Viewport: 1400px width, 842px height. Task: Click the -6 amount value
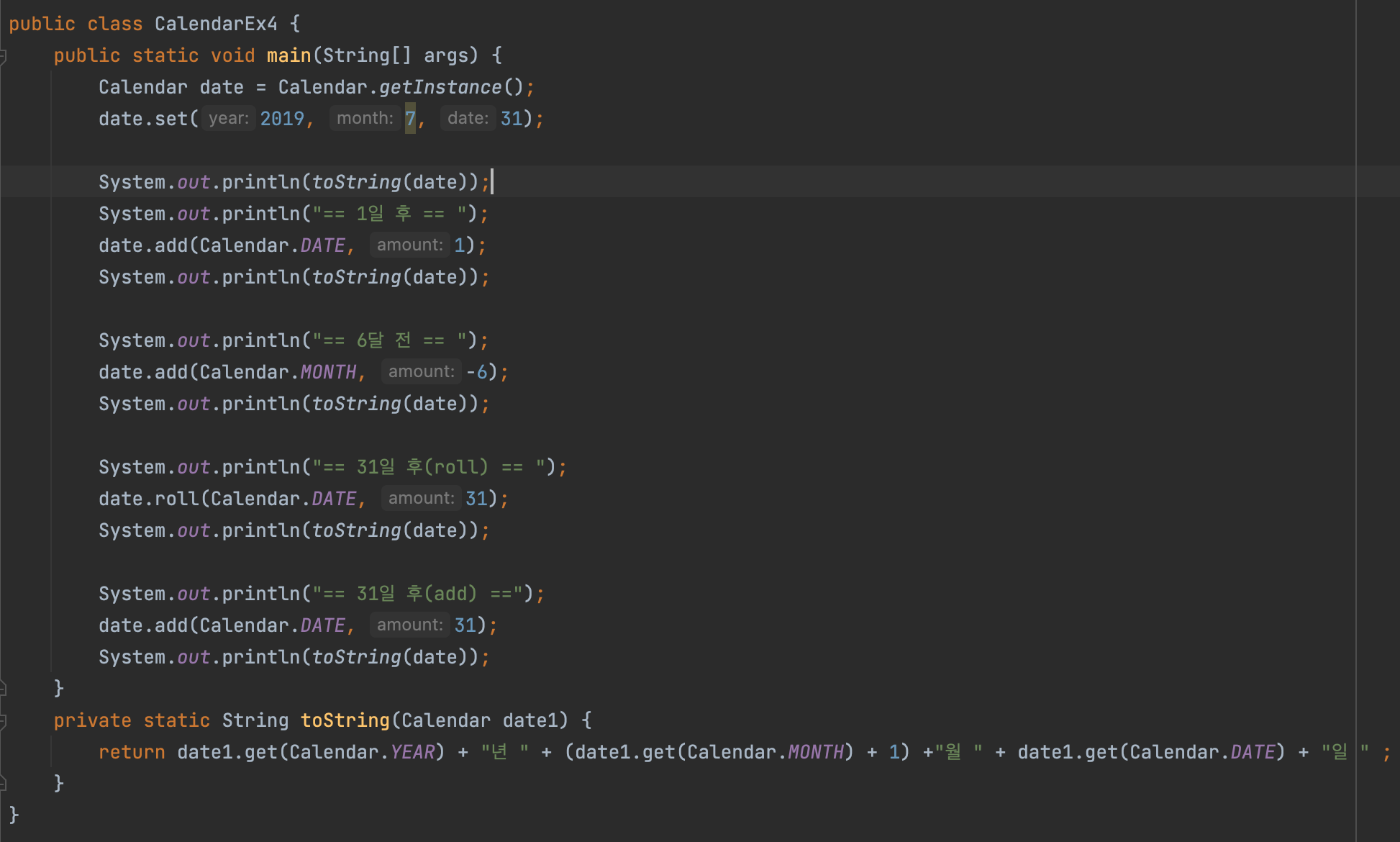pyautogui.click(x=477, y=372)
